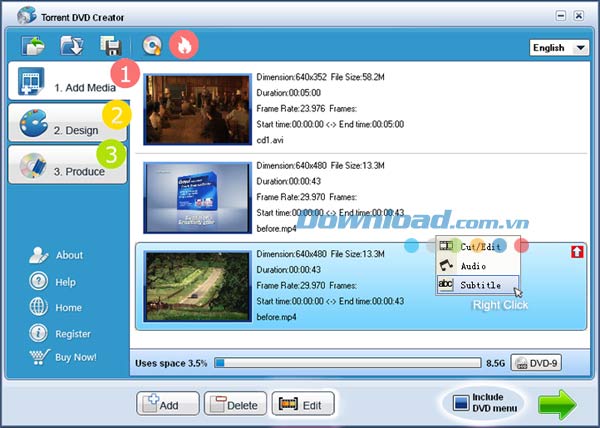
Task: Click the Duration:00:05:00 text
Action: [289, 93]
